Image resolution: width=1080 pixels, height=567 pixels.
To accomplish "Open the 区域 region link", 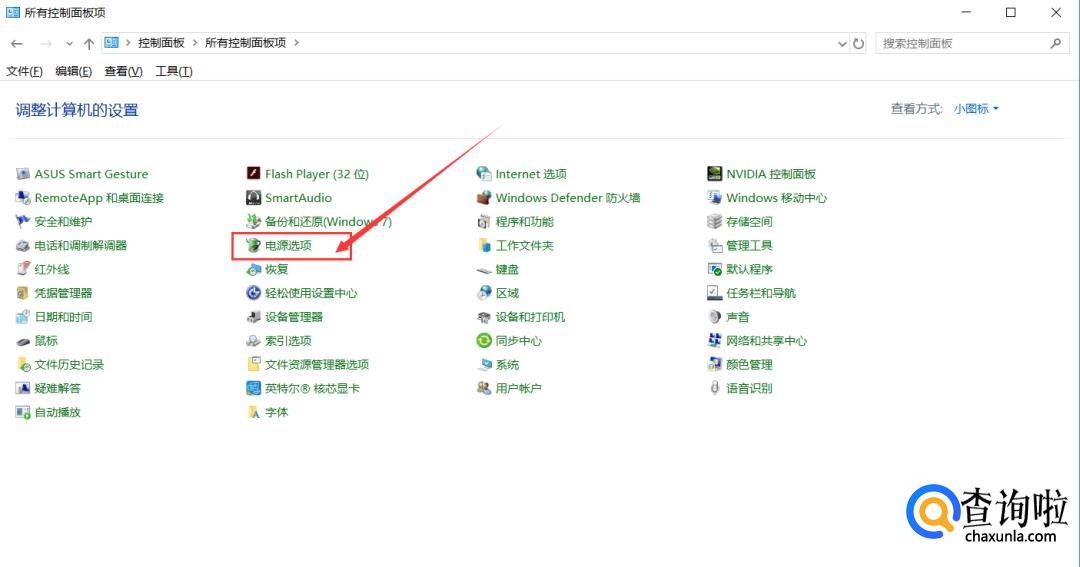I will click(507, 293).
